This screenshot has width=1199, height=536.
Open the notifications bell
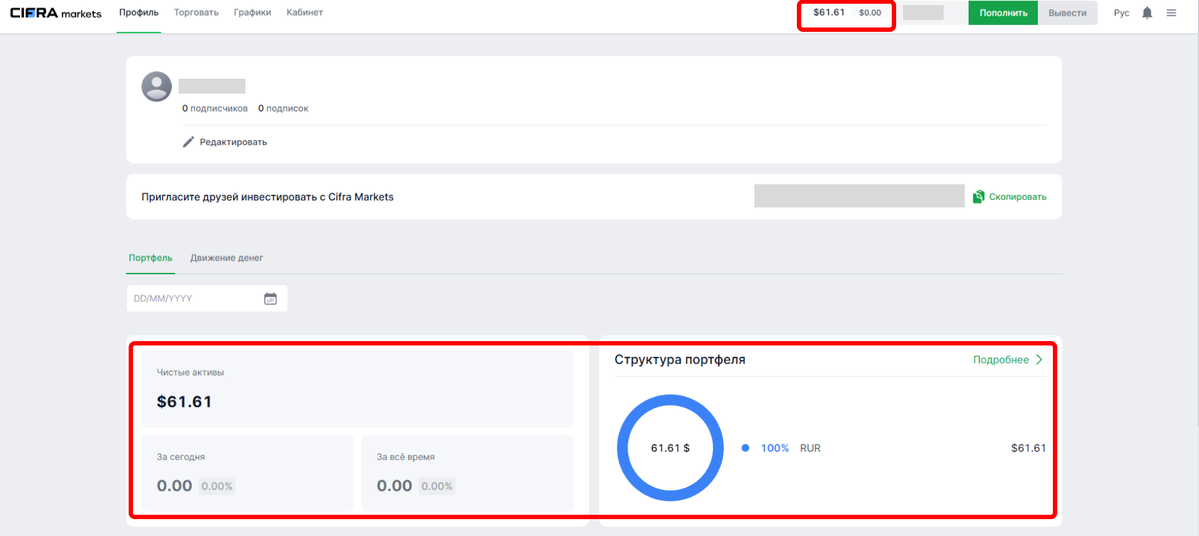(x=1147, y=13)
